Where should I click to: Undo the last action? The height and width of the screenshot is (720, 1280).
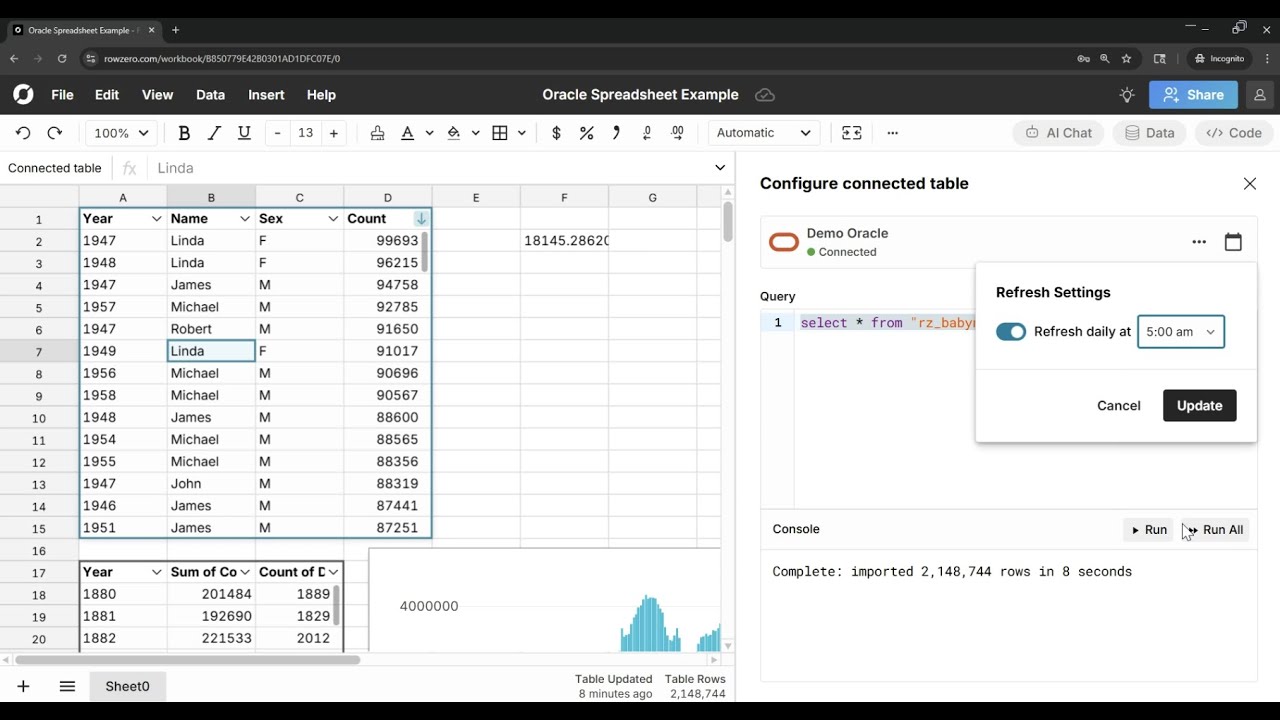(x=23, y=133)
